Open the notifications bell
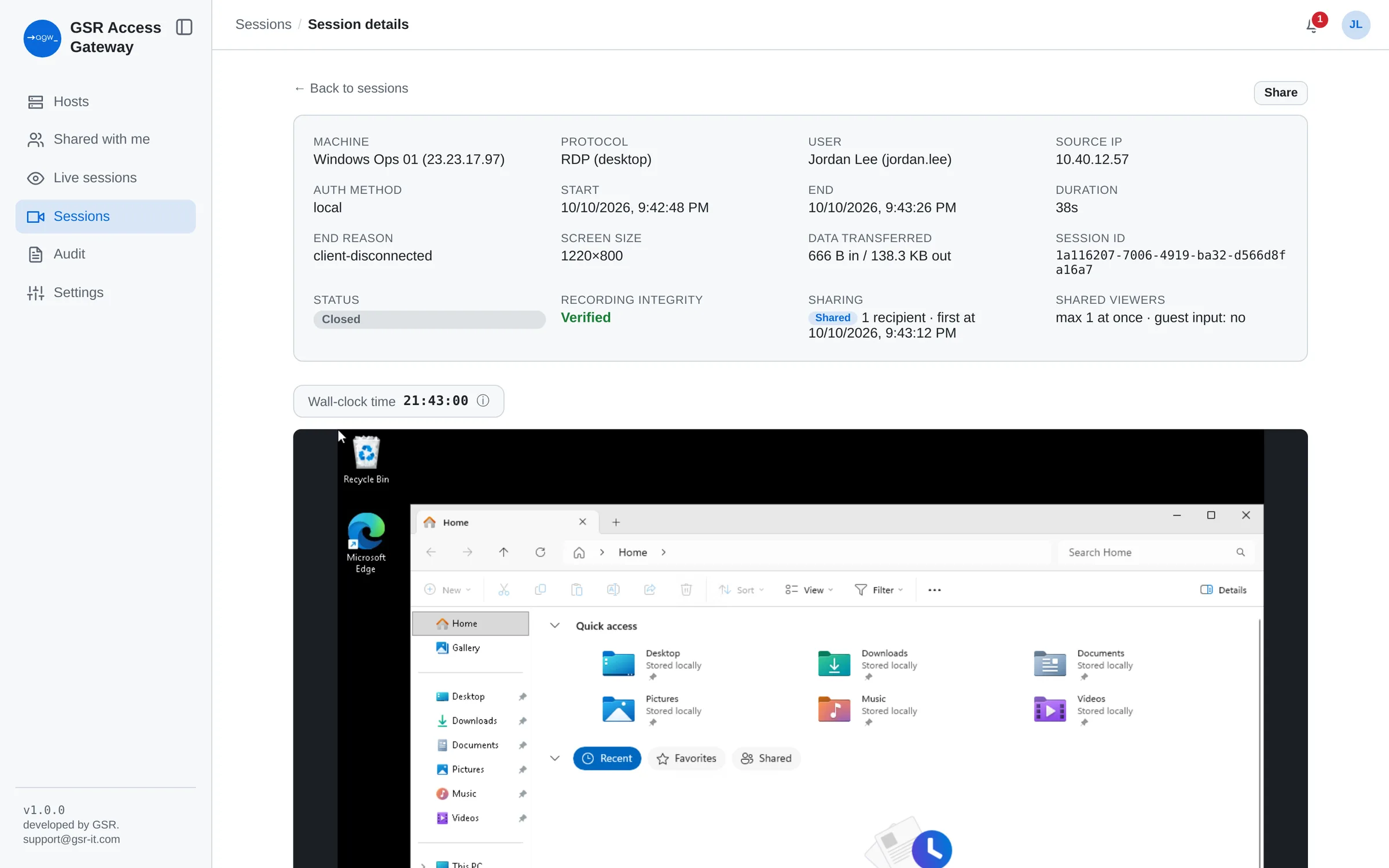Viewport: 1389px width, 868px height. [x=1313, y=25]
